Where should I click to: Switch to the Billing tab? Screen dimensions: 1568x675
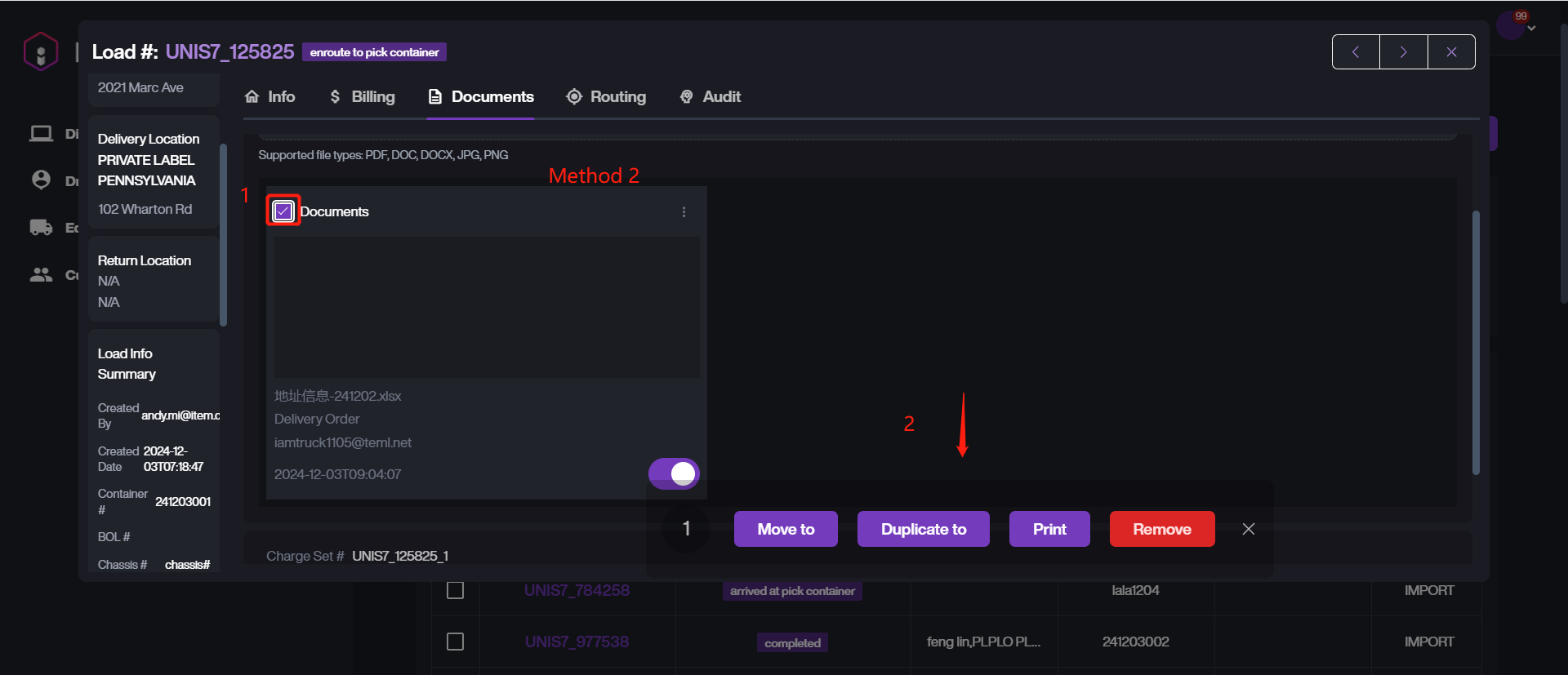[362, 96]
